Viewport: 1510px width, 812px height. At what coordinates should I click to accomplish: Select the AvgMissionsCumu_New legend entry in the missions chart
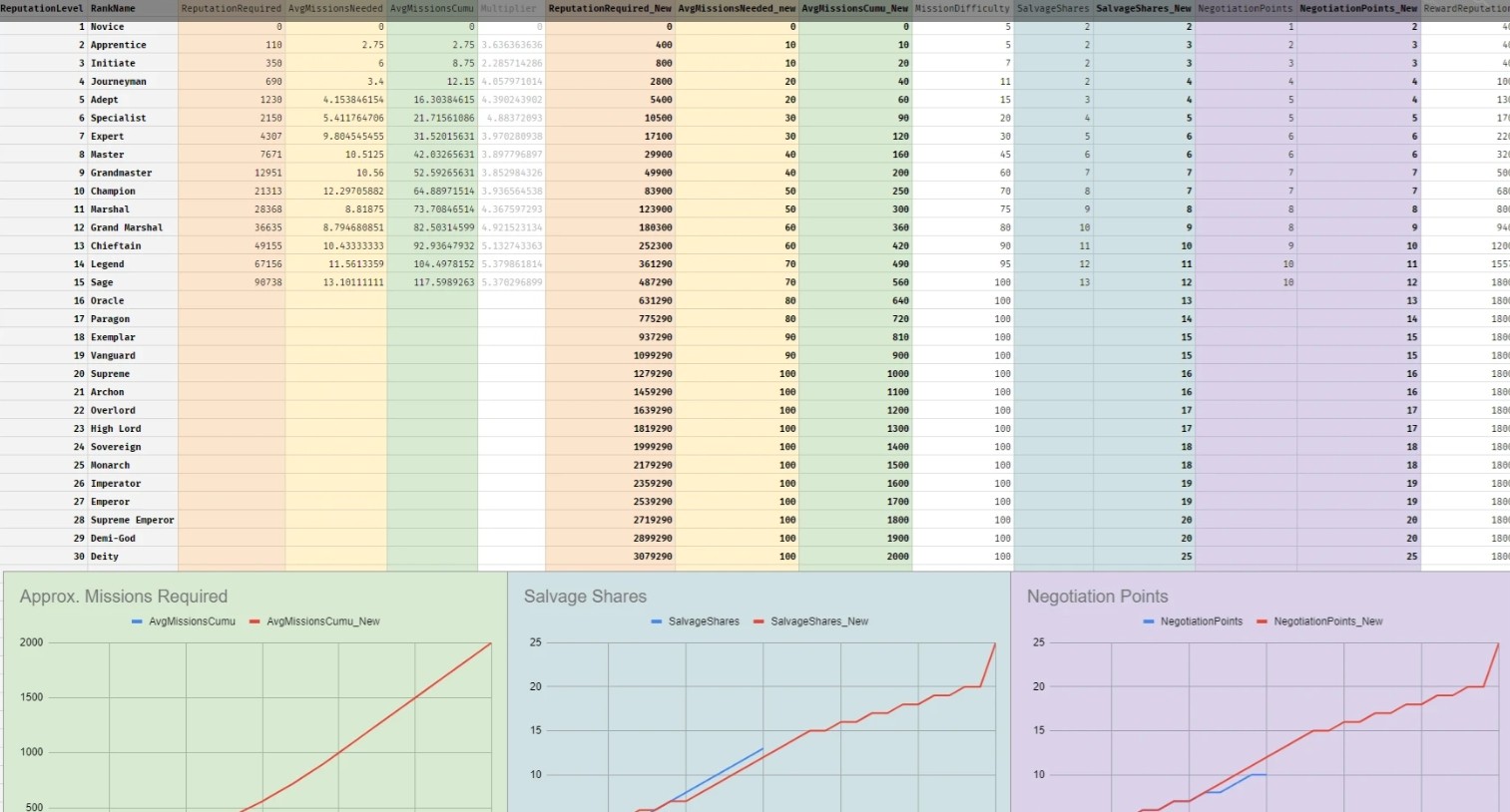tap(314, 621)
